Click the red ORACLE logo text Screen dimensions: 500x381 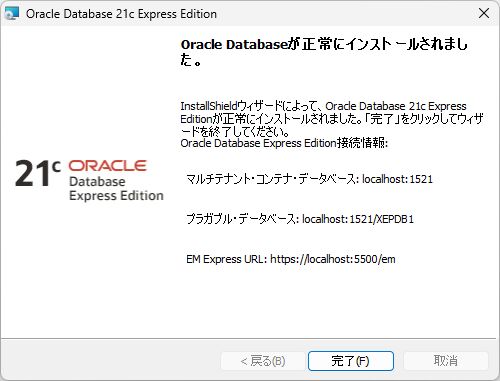tap(107, 166)
